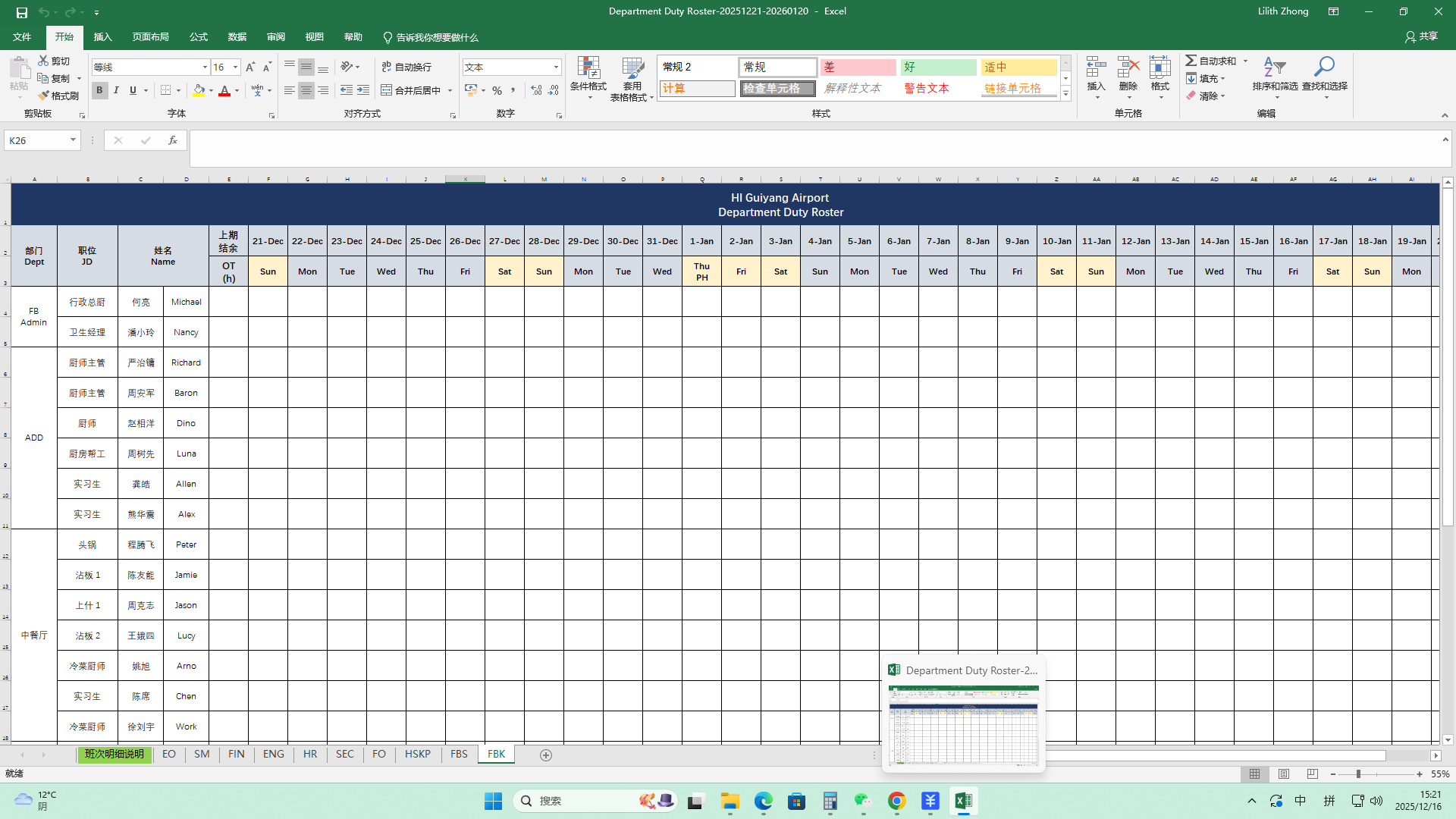
Task: Click the Format Painter brush icon
Action: pyautogui.click(x=44, y=96)
